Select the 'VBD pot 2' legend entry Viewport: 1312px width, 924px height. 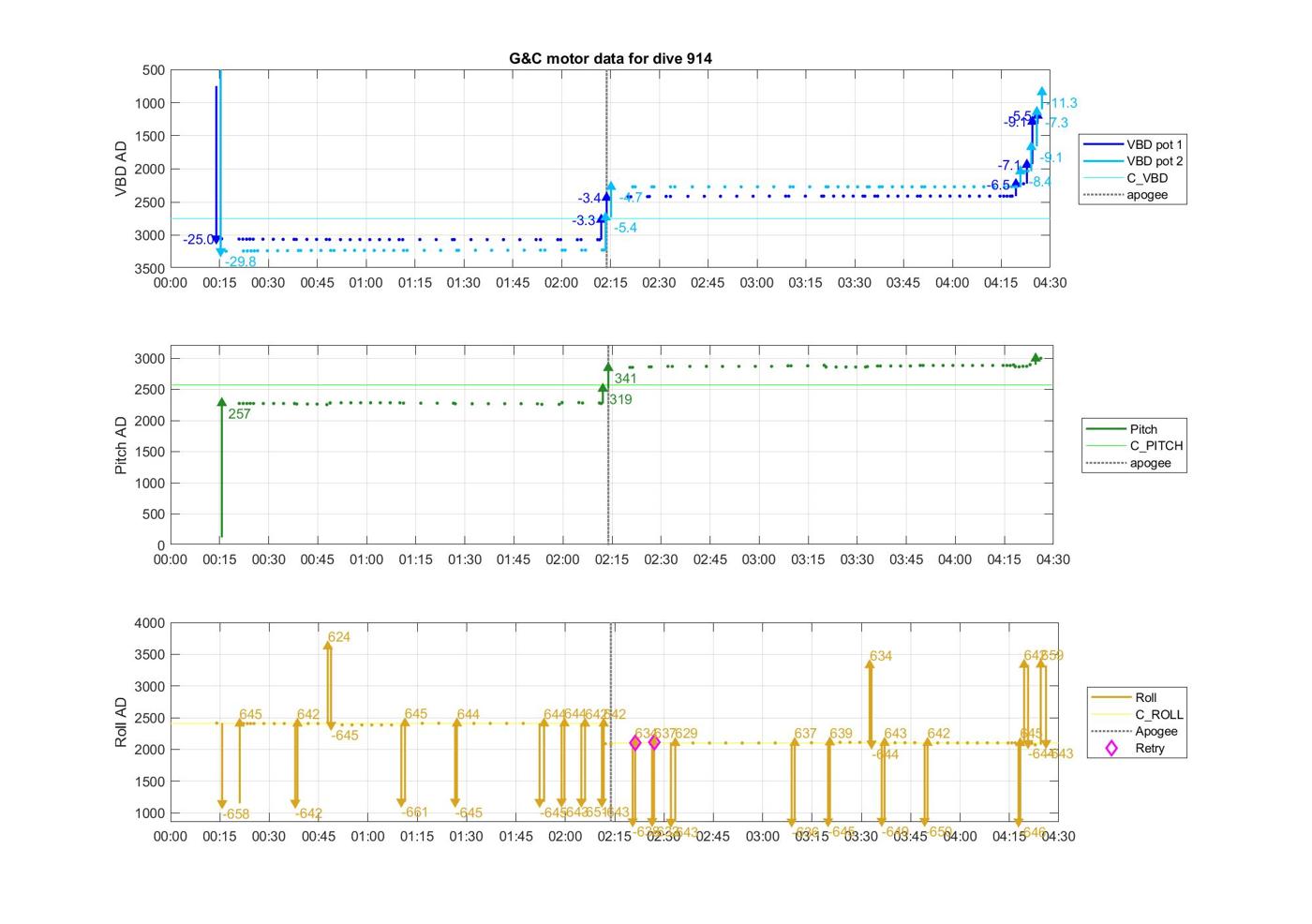pyautogui.click(x=1134, y=161)
